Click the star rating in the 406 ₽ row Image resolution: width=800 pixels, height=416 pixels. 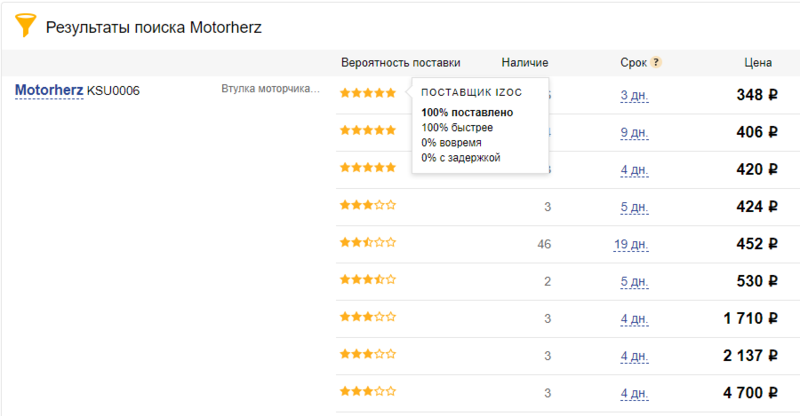368,130
